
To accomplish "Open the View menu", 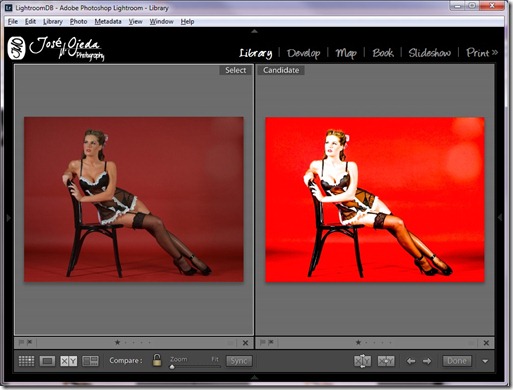I will click(135, 22).
